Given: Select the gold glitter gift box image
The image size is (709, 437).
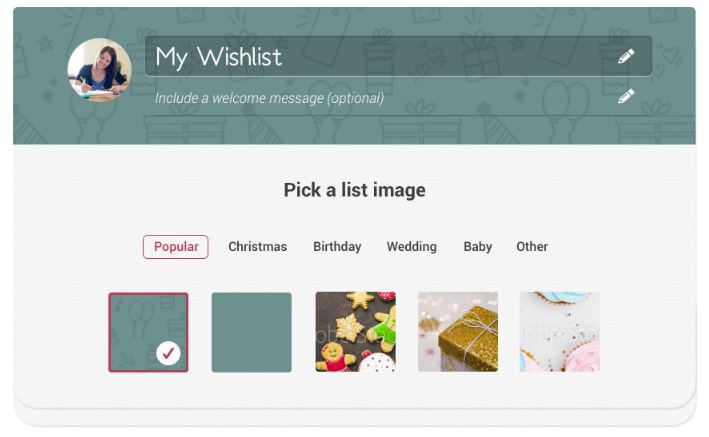Looking at the screenshot, I should [x=457, y=332].
